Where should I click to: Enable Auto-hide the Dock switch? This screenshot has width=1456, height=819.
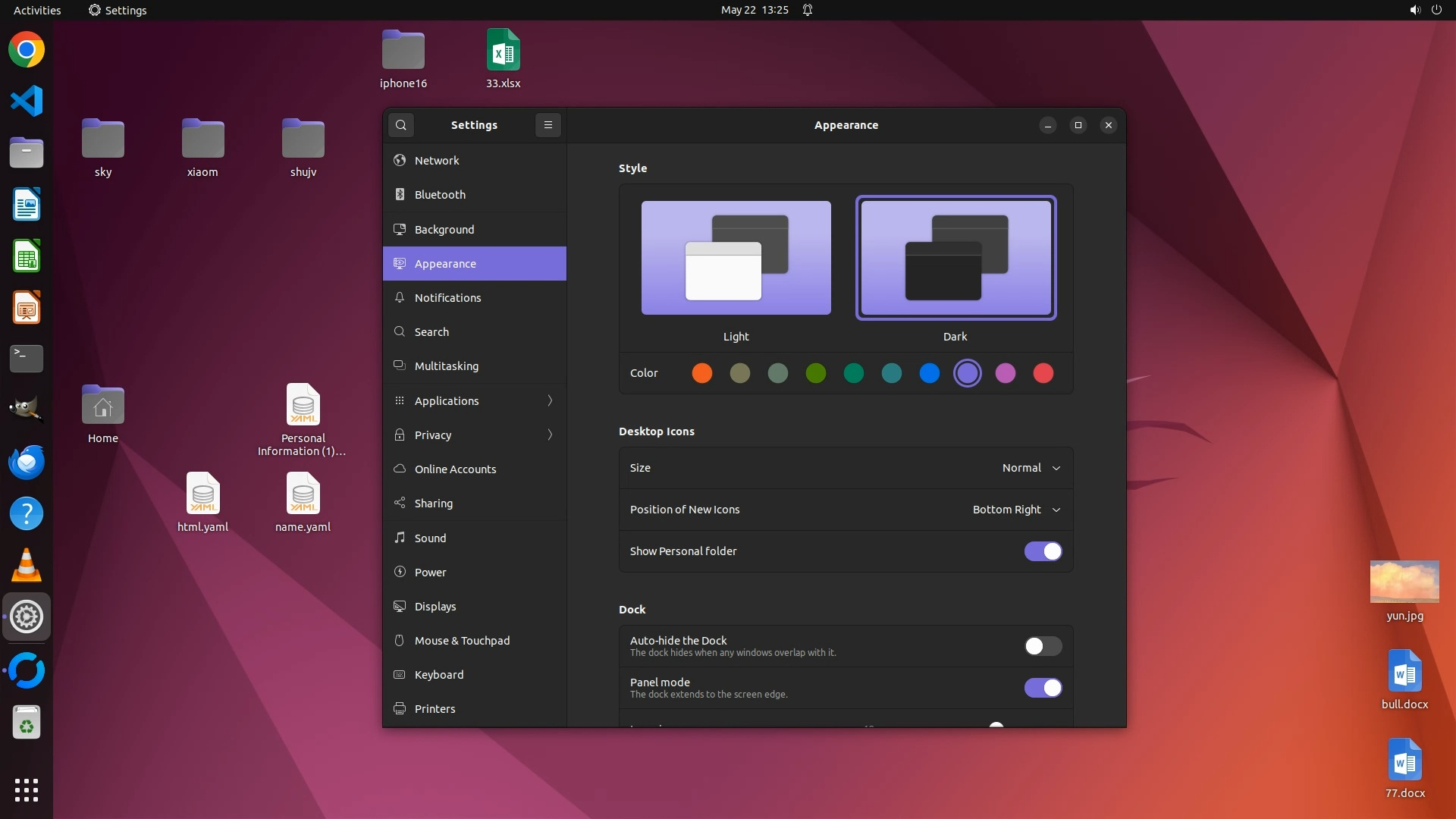(1043, 646)
